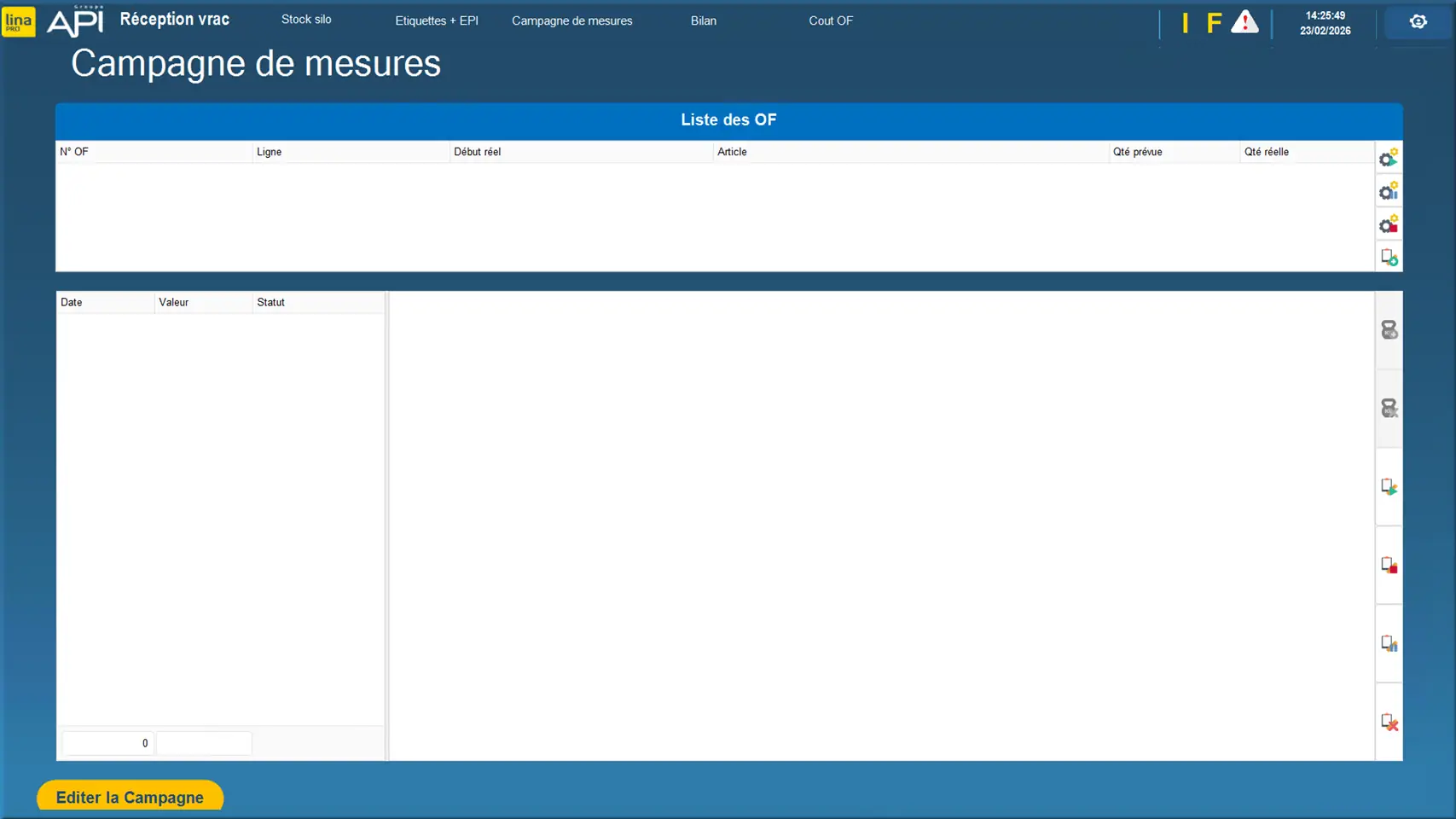Click the Réception vrac title link
The image size is (1456, 819).
point(174,20)
